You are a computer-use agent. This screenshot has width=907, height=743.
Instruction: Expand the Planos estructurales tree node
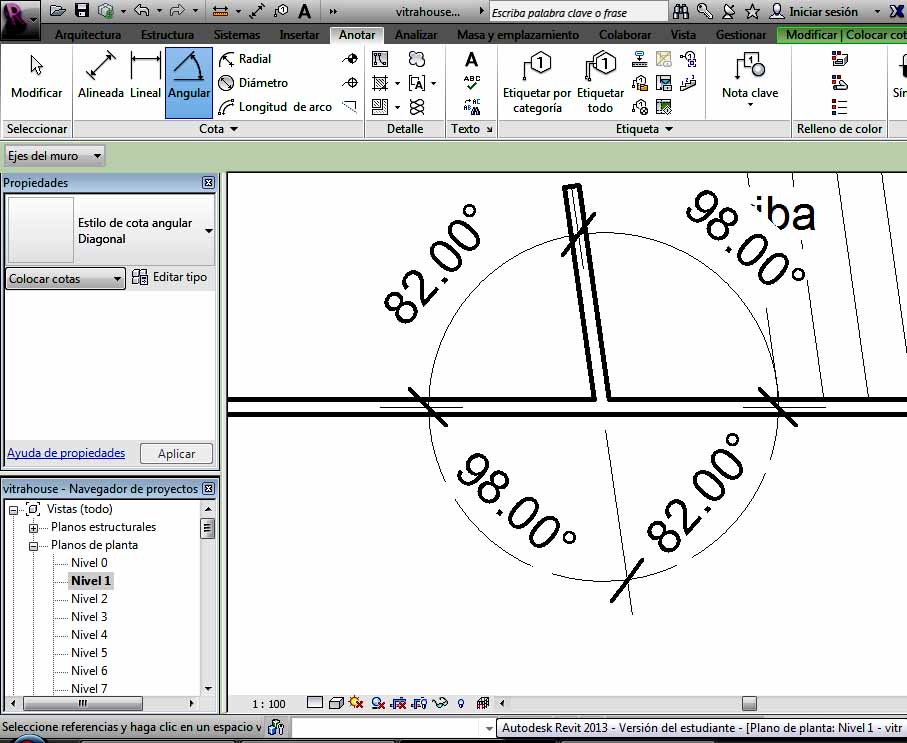tap(34, 528)
